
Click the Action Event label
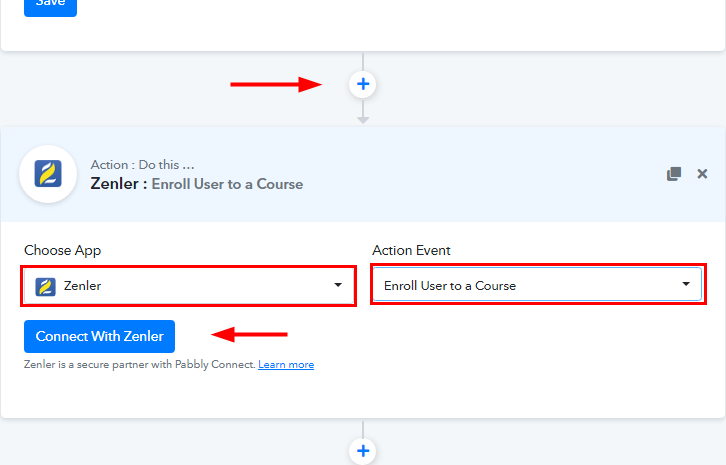(411, 250)
